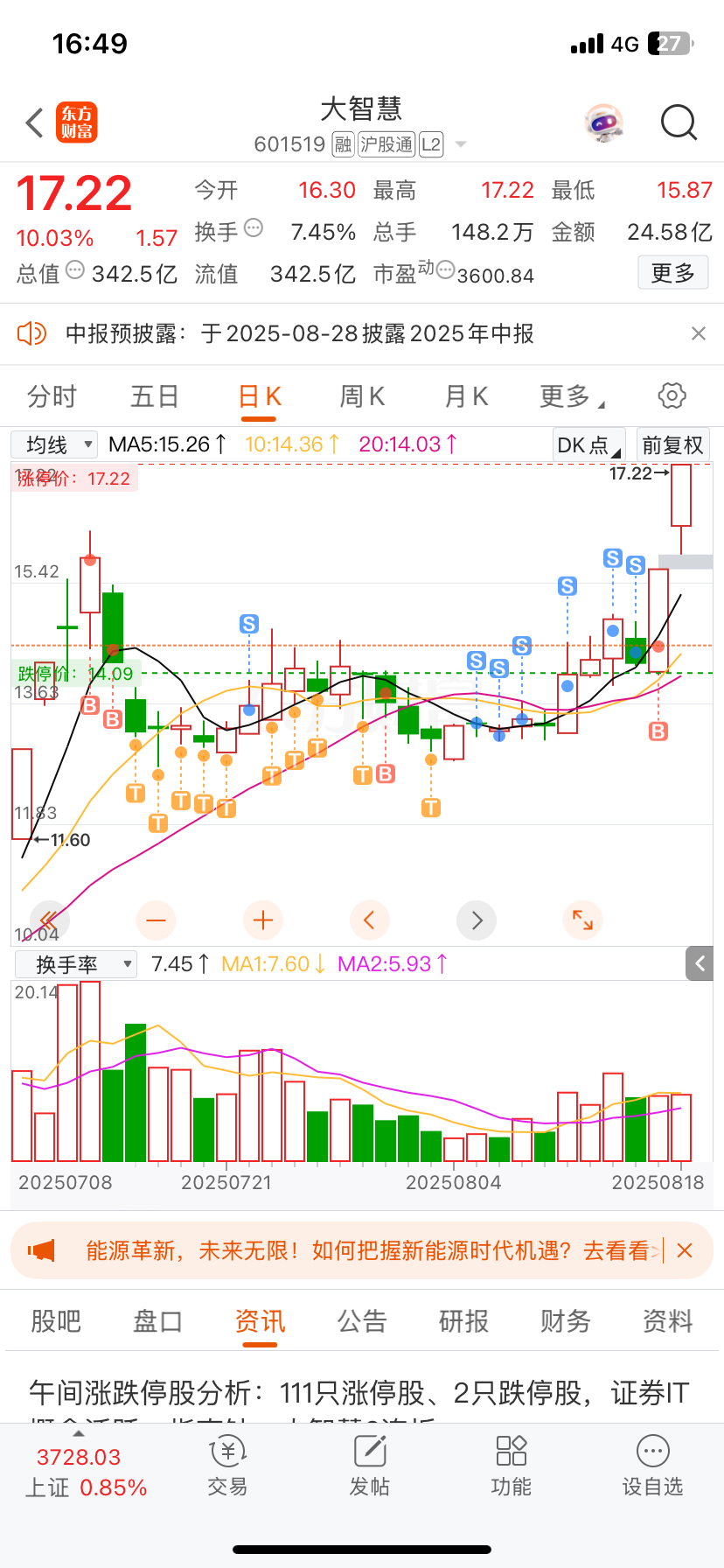
Task: Open 午间涨跌停股分析 news headline
Action: pyautogui.click(x=359, y=1392)
